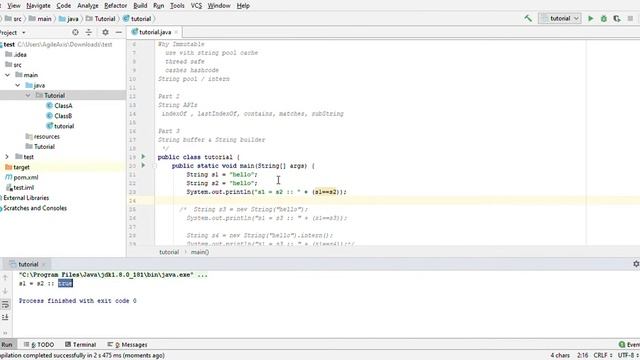
Task: Select ClassB in the project tree
Action: pyautogui.click(x=63, y=116)
